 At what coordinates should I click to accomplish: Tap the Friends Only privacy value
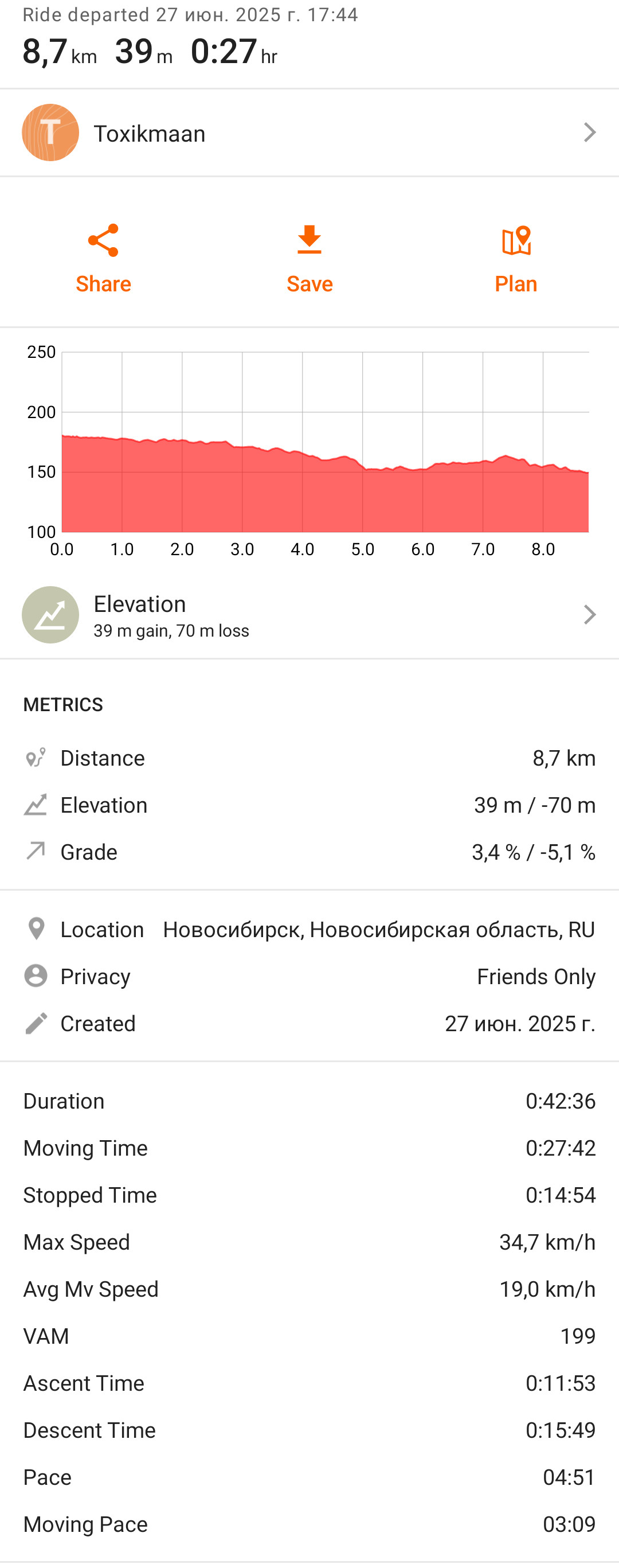tap(536, 976)
